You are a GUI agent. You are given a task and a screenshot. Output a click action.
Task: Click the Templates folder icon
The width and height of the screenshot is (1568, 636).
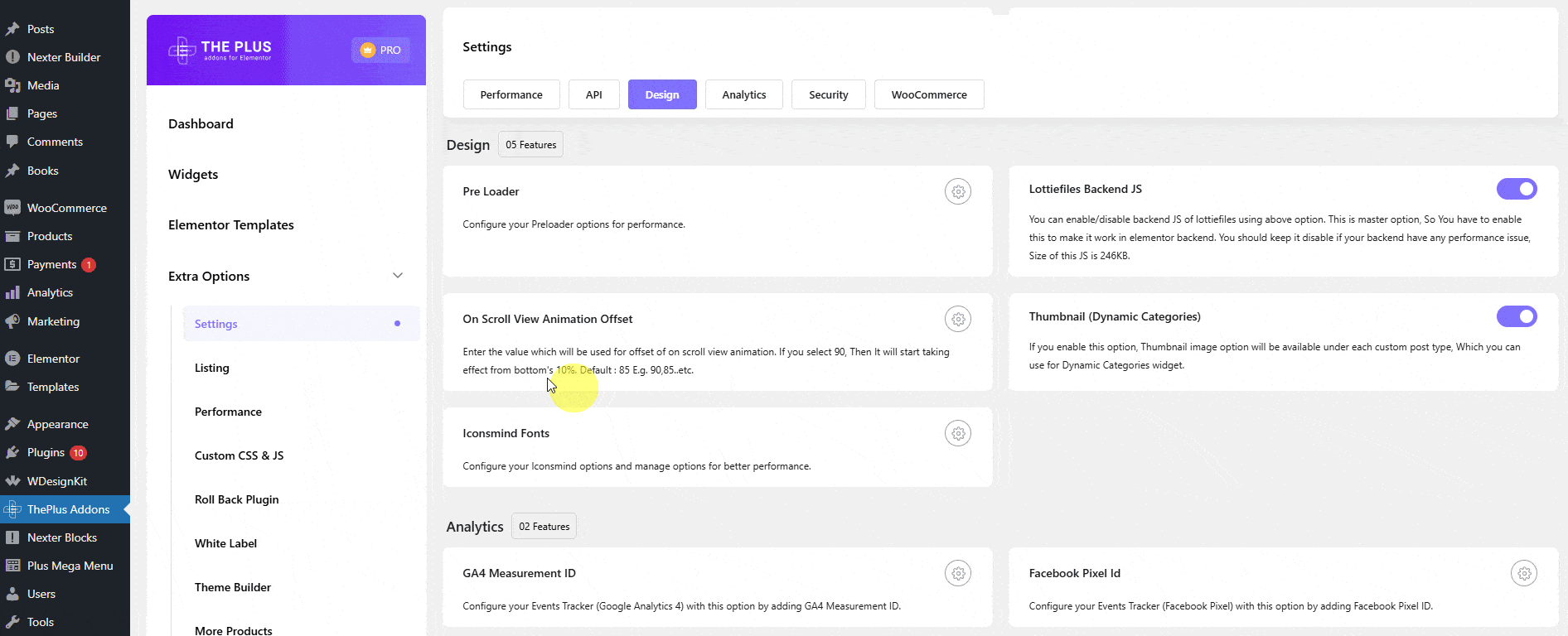point(12,387)
